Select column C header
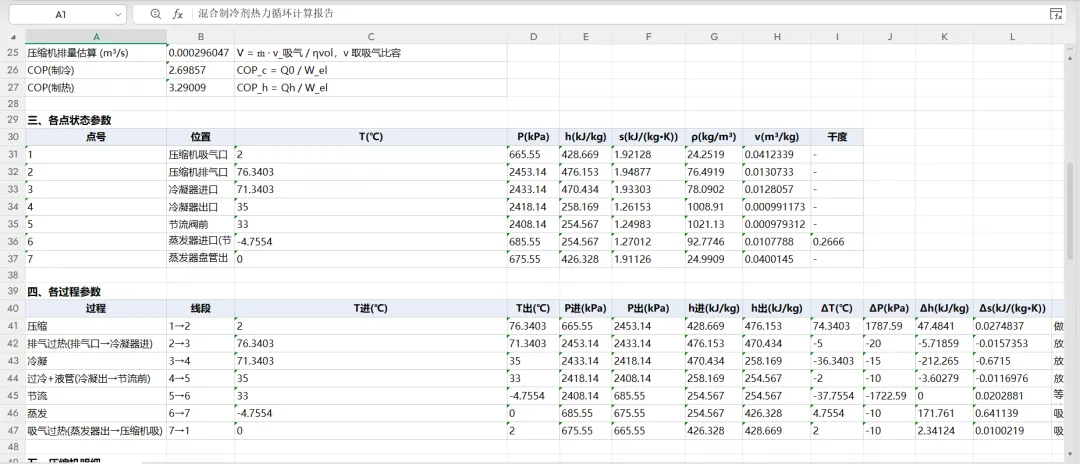The image size is (1080, 464). (371, 36)
